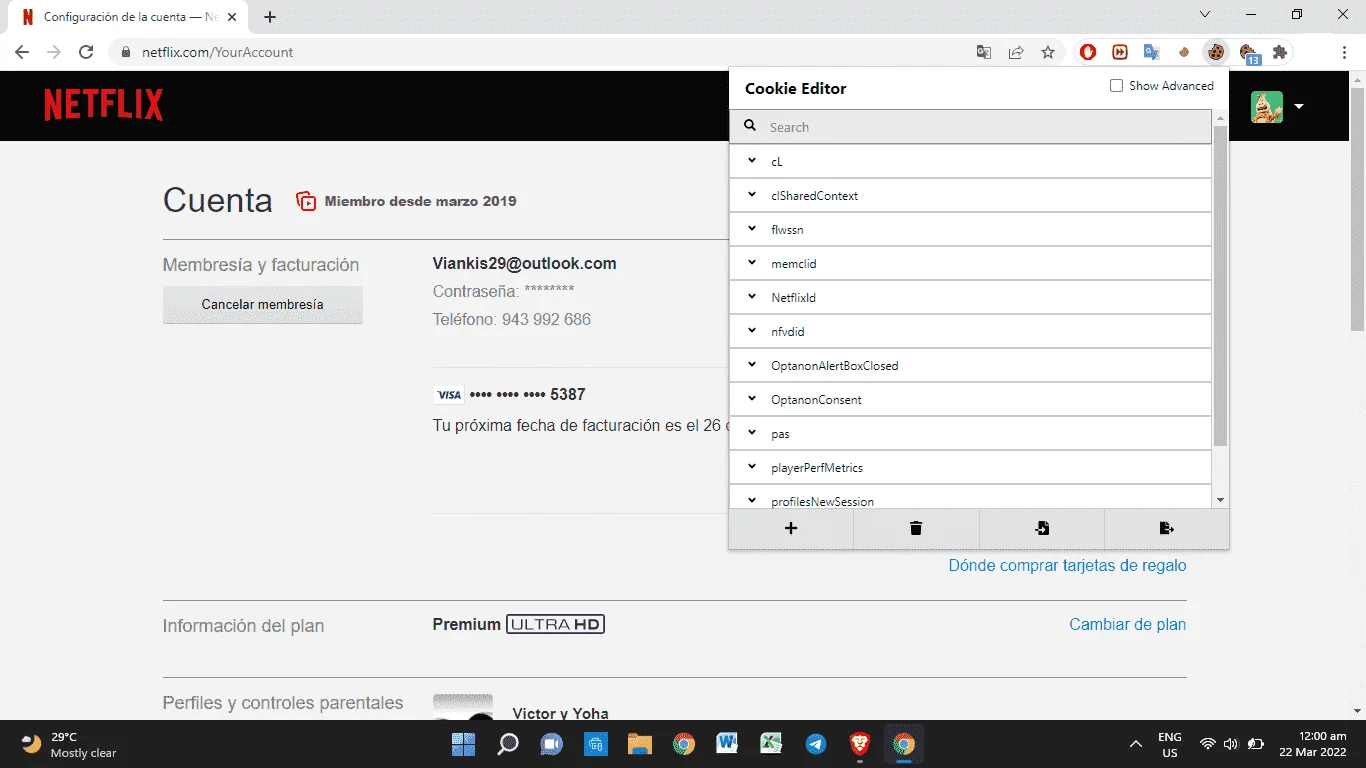Open the taskbar Search magnifier
1366x768 pixels.
[x=508, y=744]
